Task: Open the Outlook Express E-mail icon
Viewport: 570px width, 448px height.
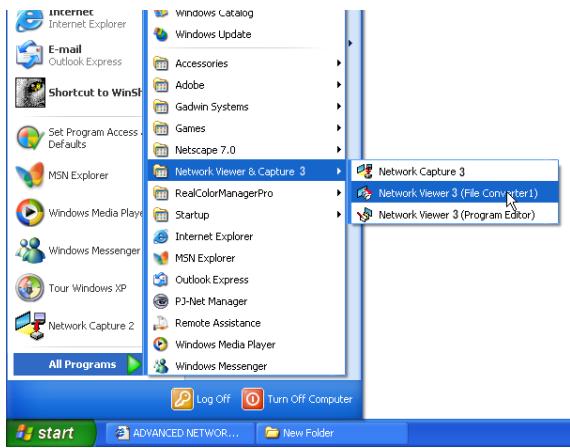Action: click(x=29, y=55)
